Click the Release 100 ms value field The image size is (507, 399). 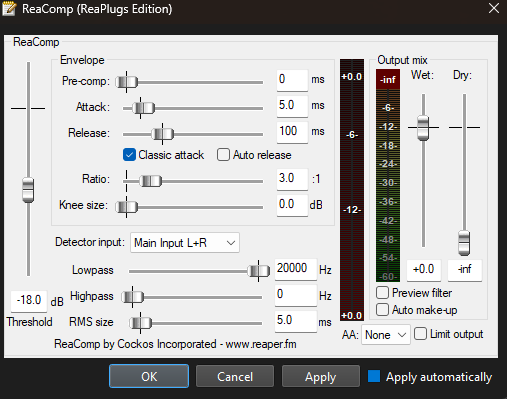(292, 132)
